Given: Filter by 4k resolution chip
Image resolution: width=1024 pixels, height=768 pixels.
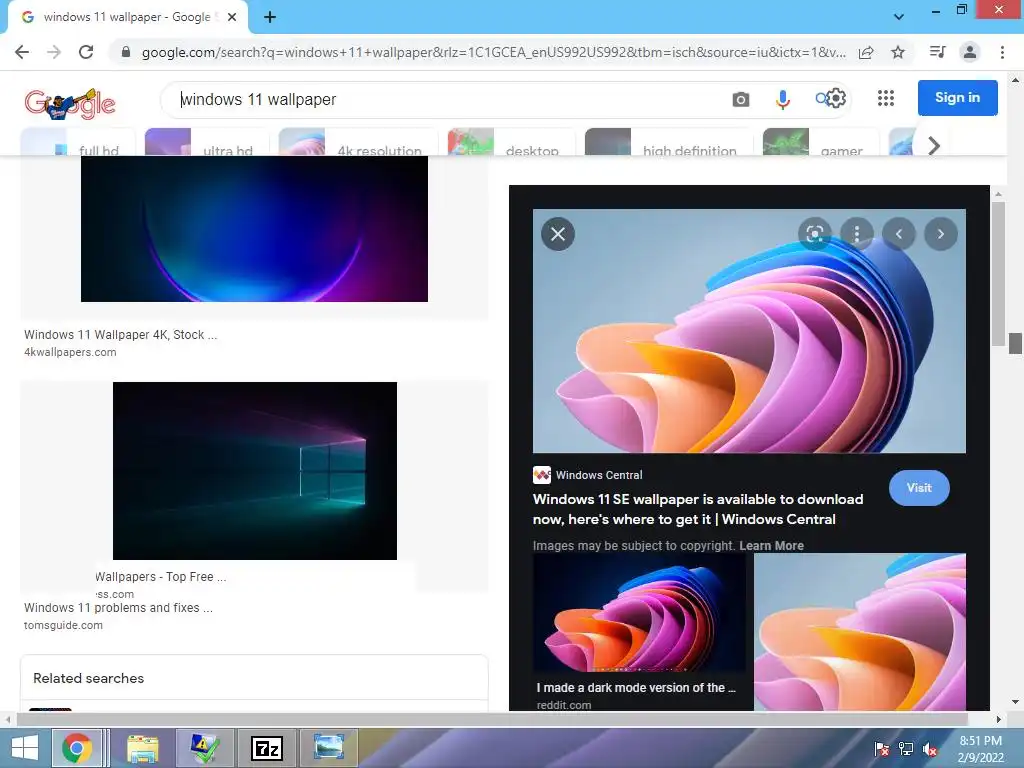Looking at the screenshot, I should 357,142.
